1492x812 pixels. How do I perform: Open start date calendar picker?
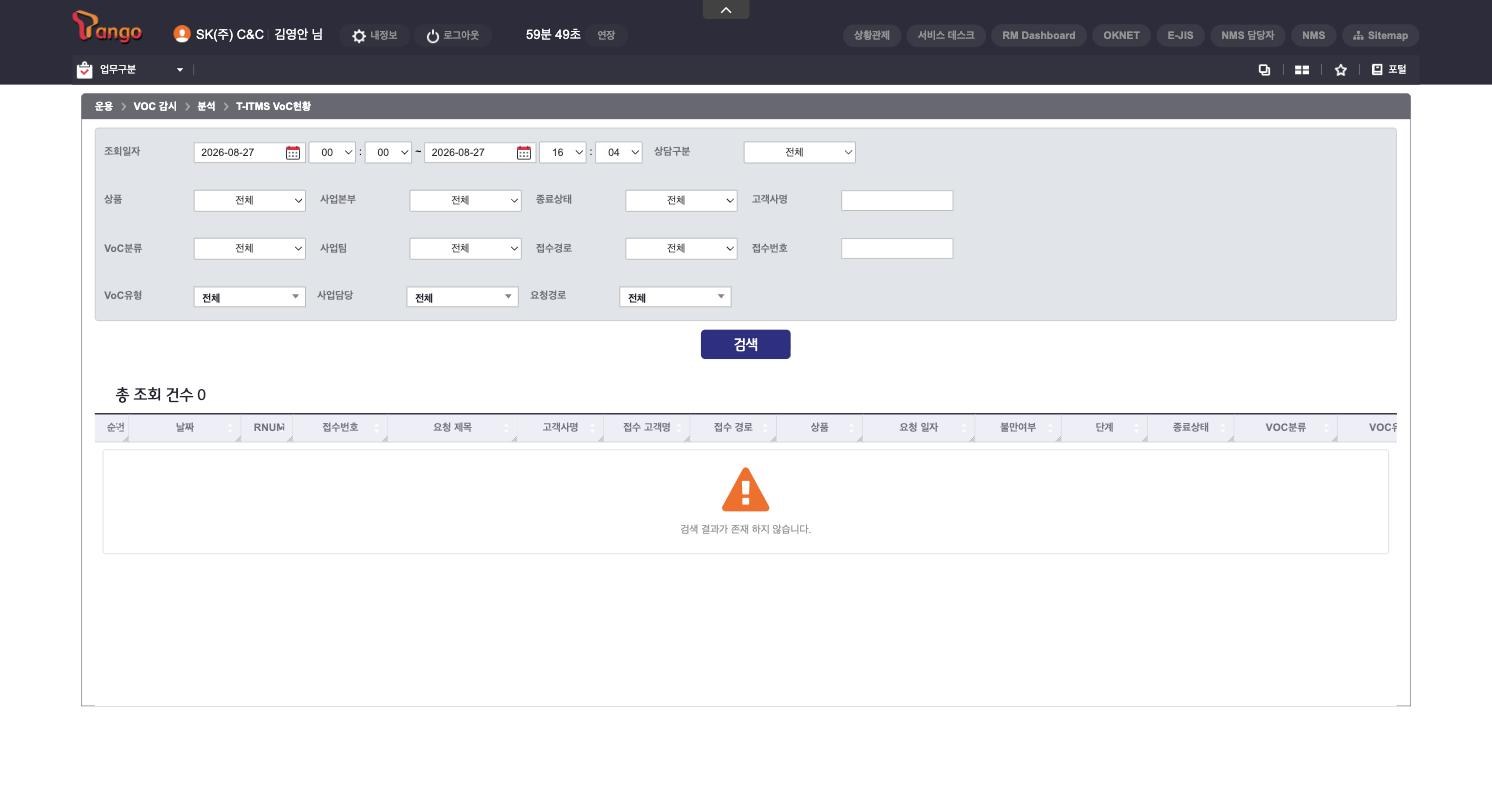(x=293, y=153)
